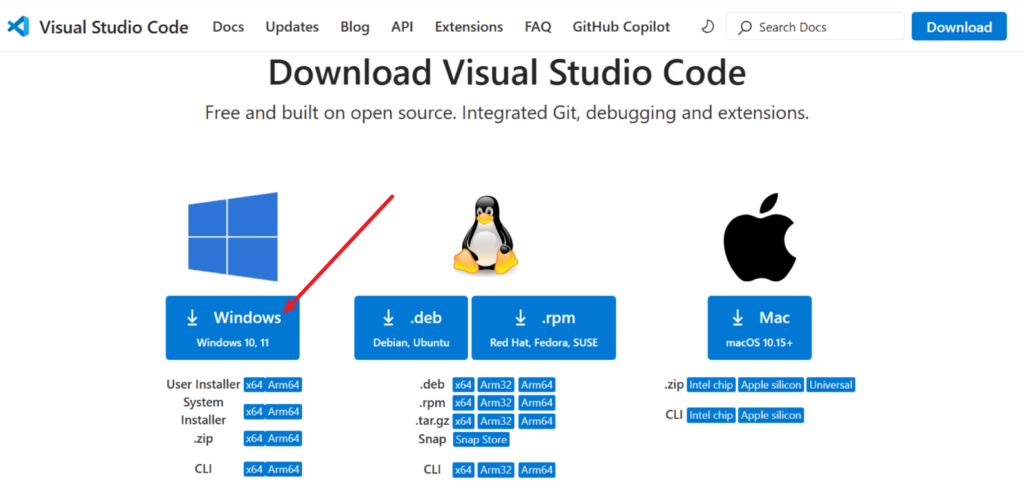Select Windows User Installer Arm64
The image size is (1024, 497).
(284, 385)
